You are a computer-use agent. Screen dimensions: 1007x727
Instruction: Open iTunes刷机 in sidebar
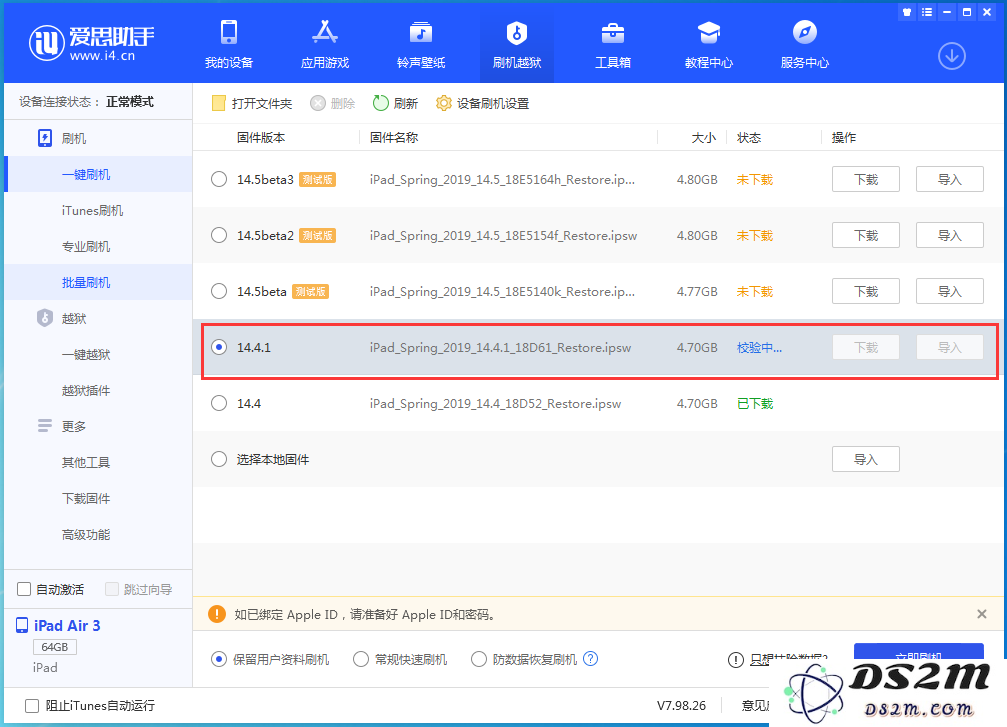click(92, 211)
